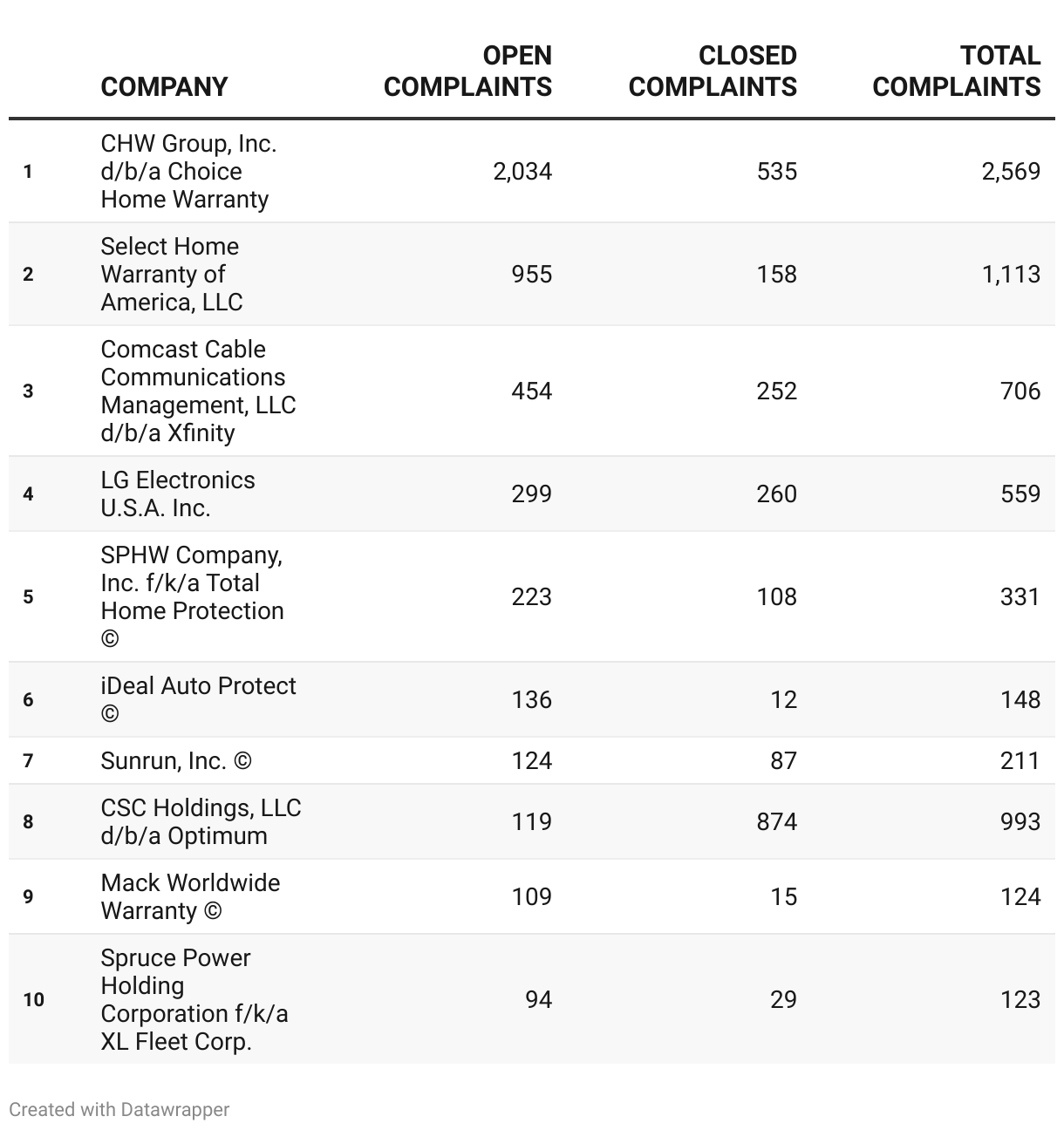Select LG Electronics U.S.A. Inc. cell
The image size is (1064, 1130).
[x=178, y=494]
